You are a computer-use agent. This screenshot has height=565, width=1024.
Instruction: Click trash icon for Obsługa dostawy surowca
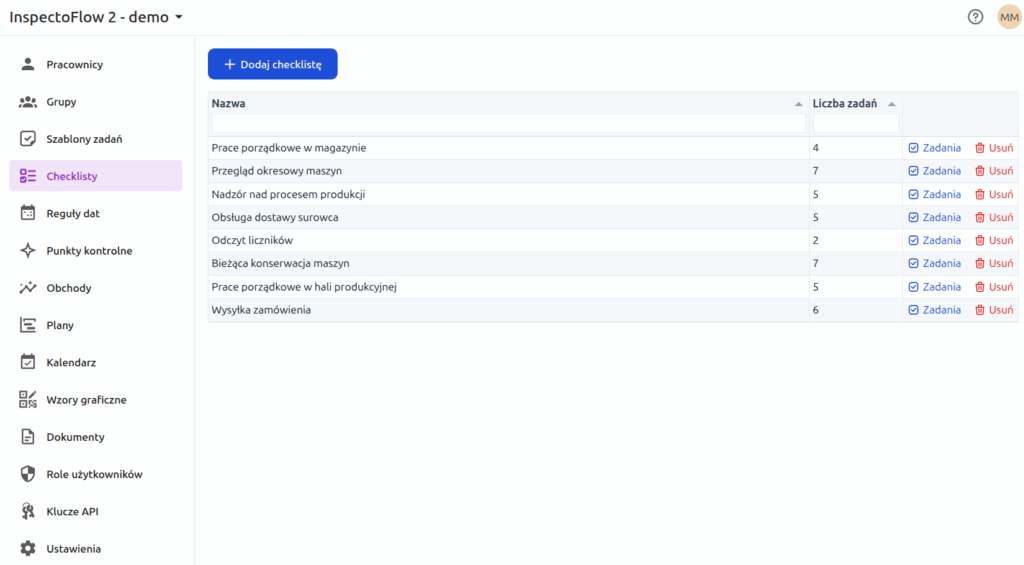click(x=980, y=217)
